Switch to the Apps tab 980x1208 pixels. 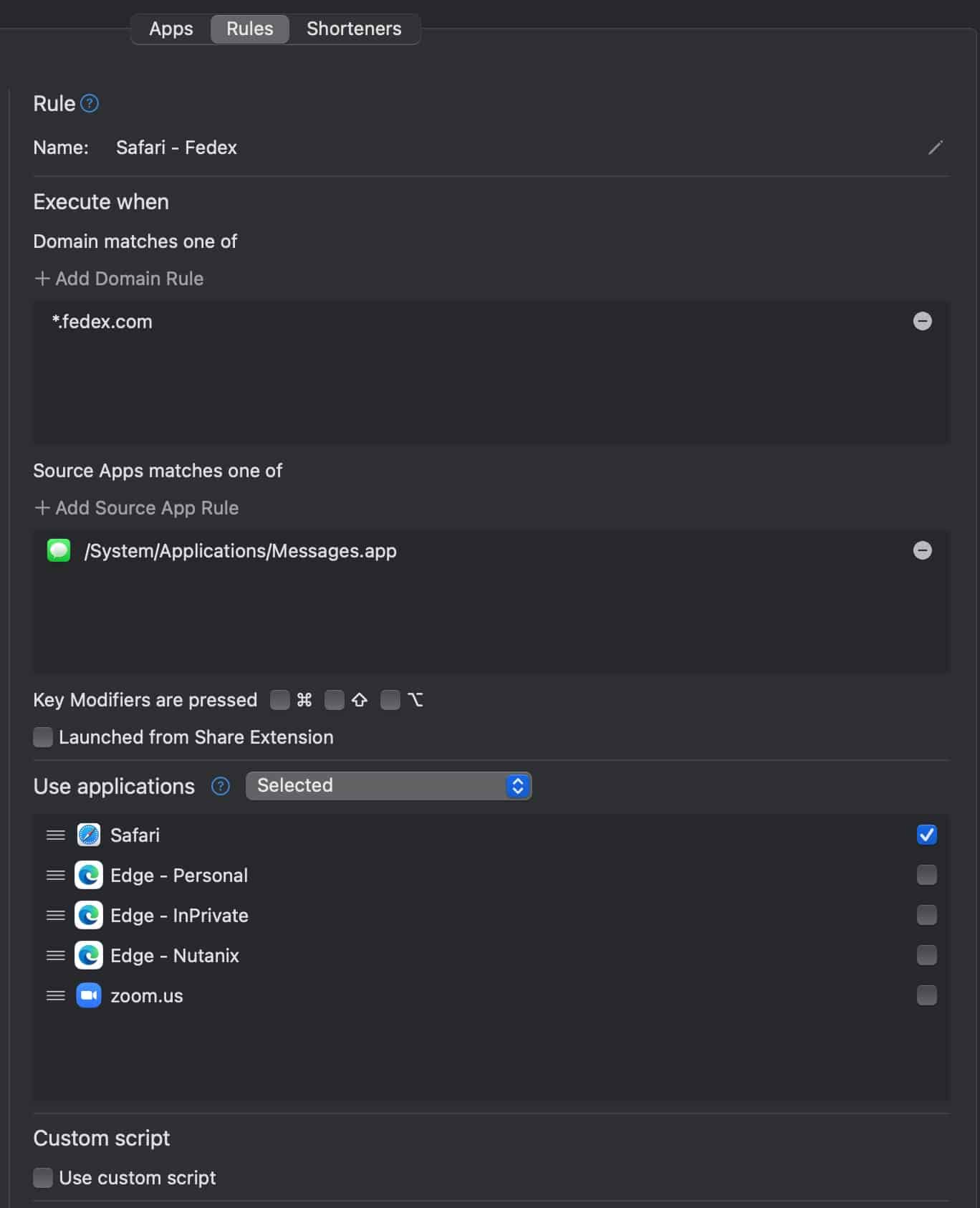click(x=171, y=29)
